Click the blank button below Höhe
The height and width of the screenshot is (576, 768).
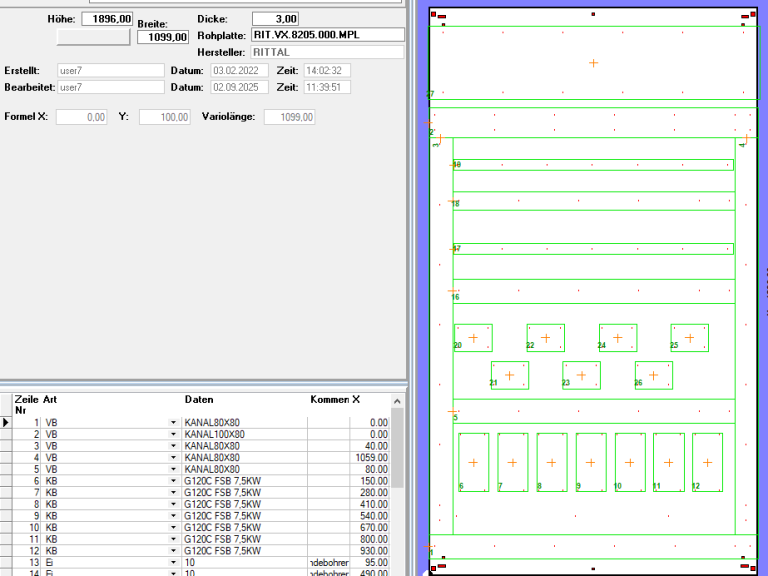point(93,37)
